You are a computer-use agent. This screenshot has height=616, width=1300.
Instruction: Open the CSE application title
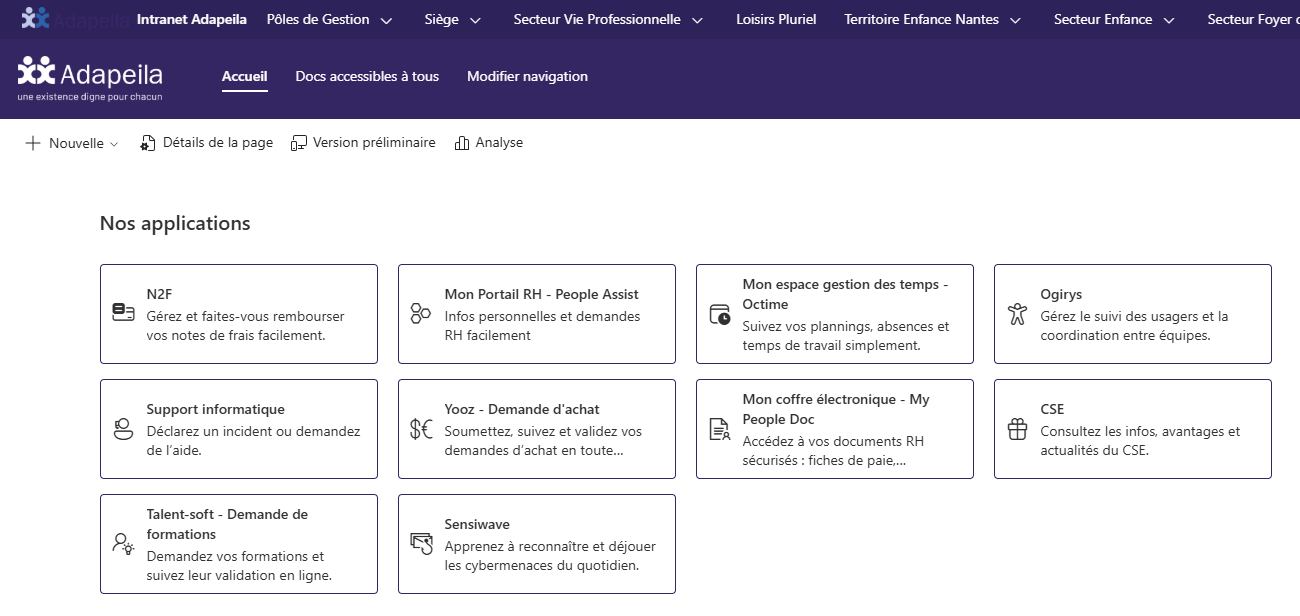pos(1052,409)
